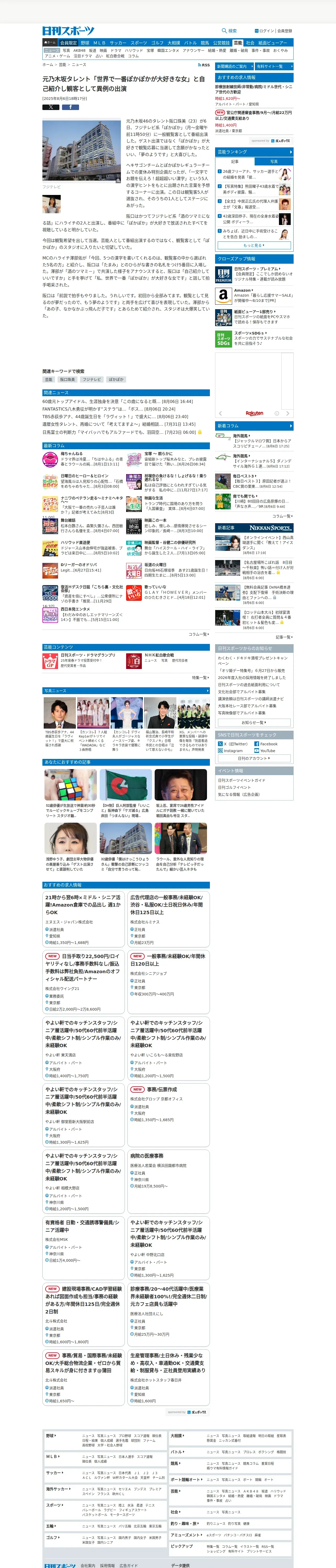The image size is (336, 1568).
Task: Open the コラム一覧 link in the sidebar
Action: tap(282, 516)
